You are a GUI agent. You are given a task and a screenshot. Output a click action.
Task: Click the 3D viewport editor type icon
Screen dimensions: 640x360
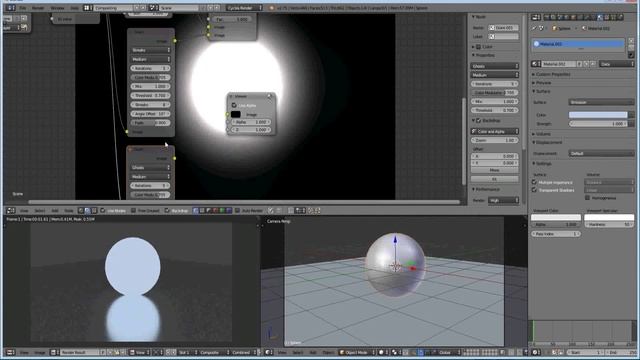269,353
